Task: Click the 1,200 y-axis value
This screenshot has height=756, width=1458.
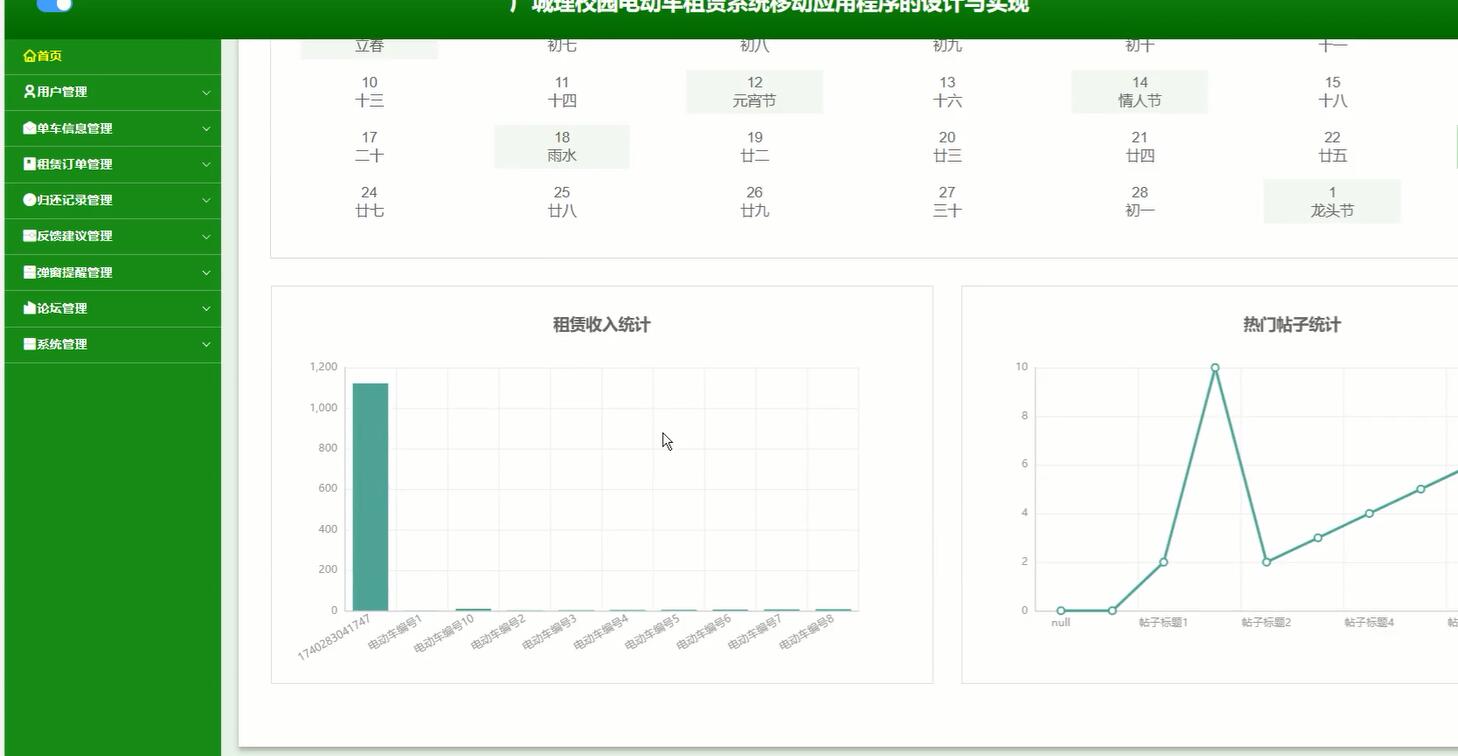Action: [323, 367]
